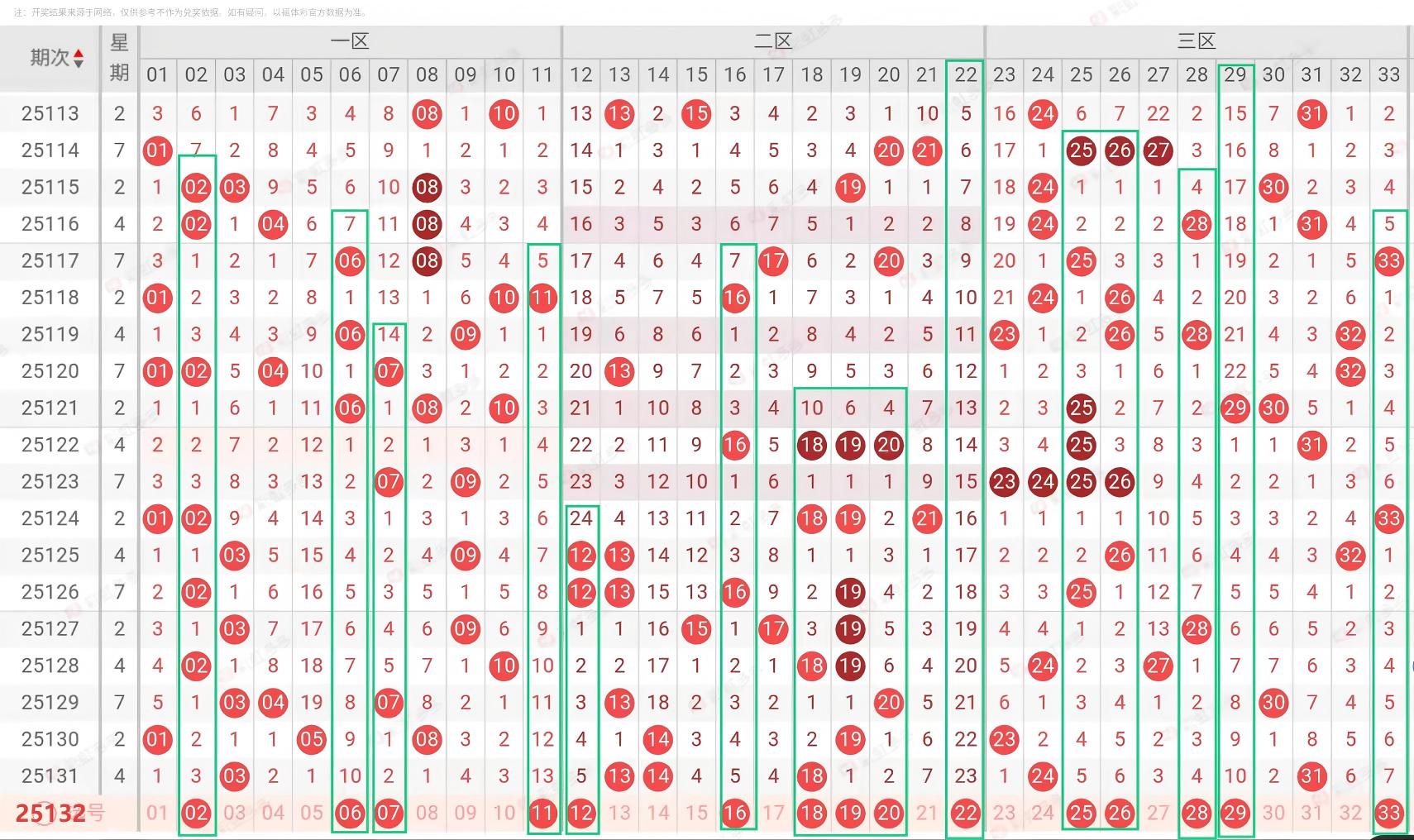This screenshot has width=1414, height=840.
Task: Pick number 01 in the 25132 prediction row
Action: click(x=157, y=813)
